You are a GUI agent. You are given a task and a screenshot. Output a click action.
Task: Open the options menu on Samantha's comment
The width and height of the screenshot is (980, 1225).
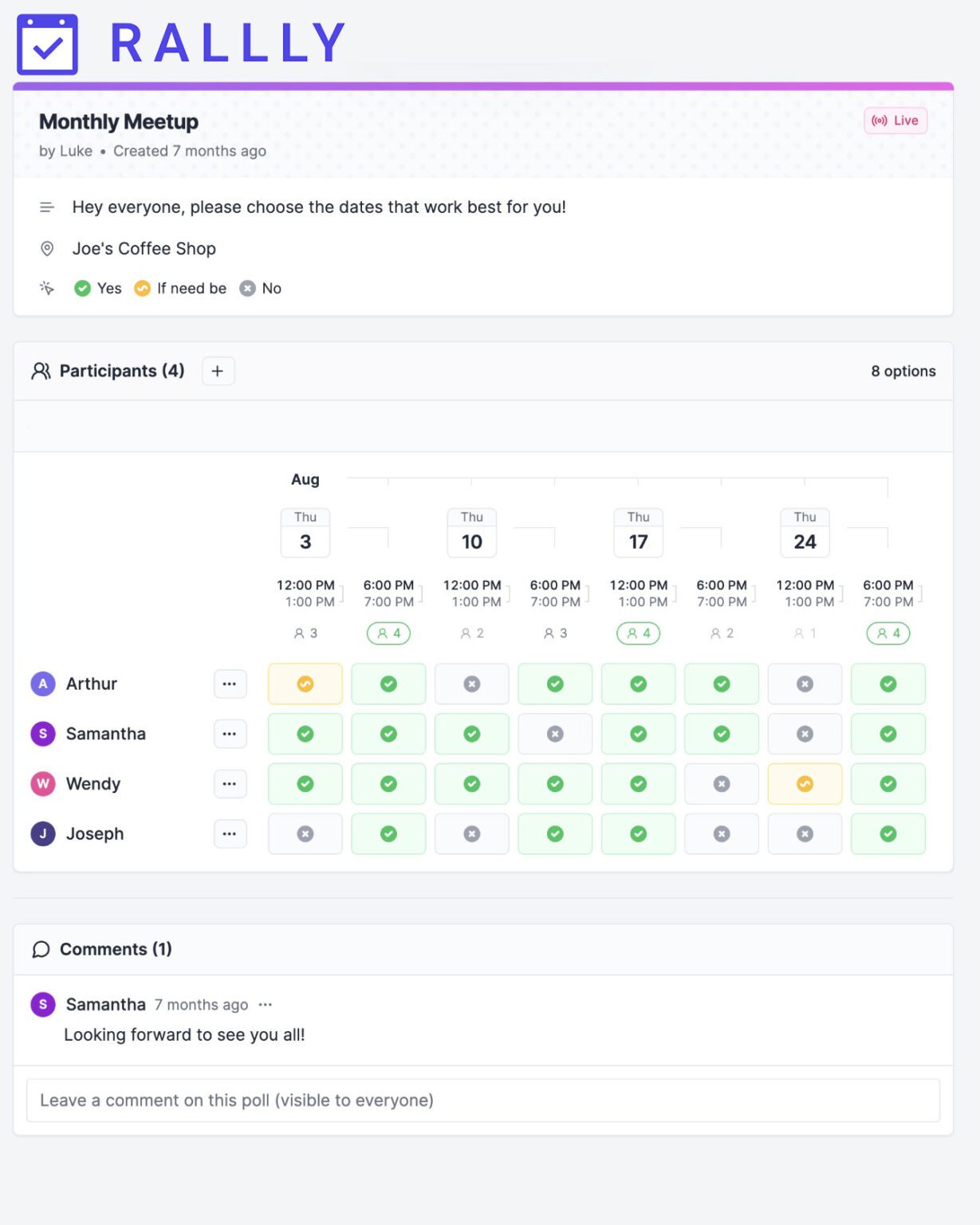pos(266,1004)
